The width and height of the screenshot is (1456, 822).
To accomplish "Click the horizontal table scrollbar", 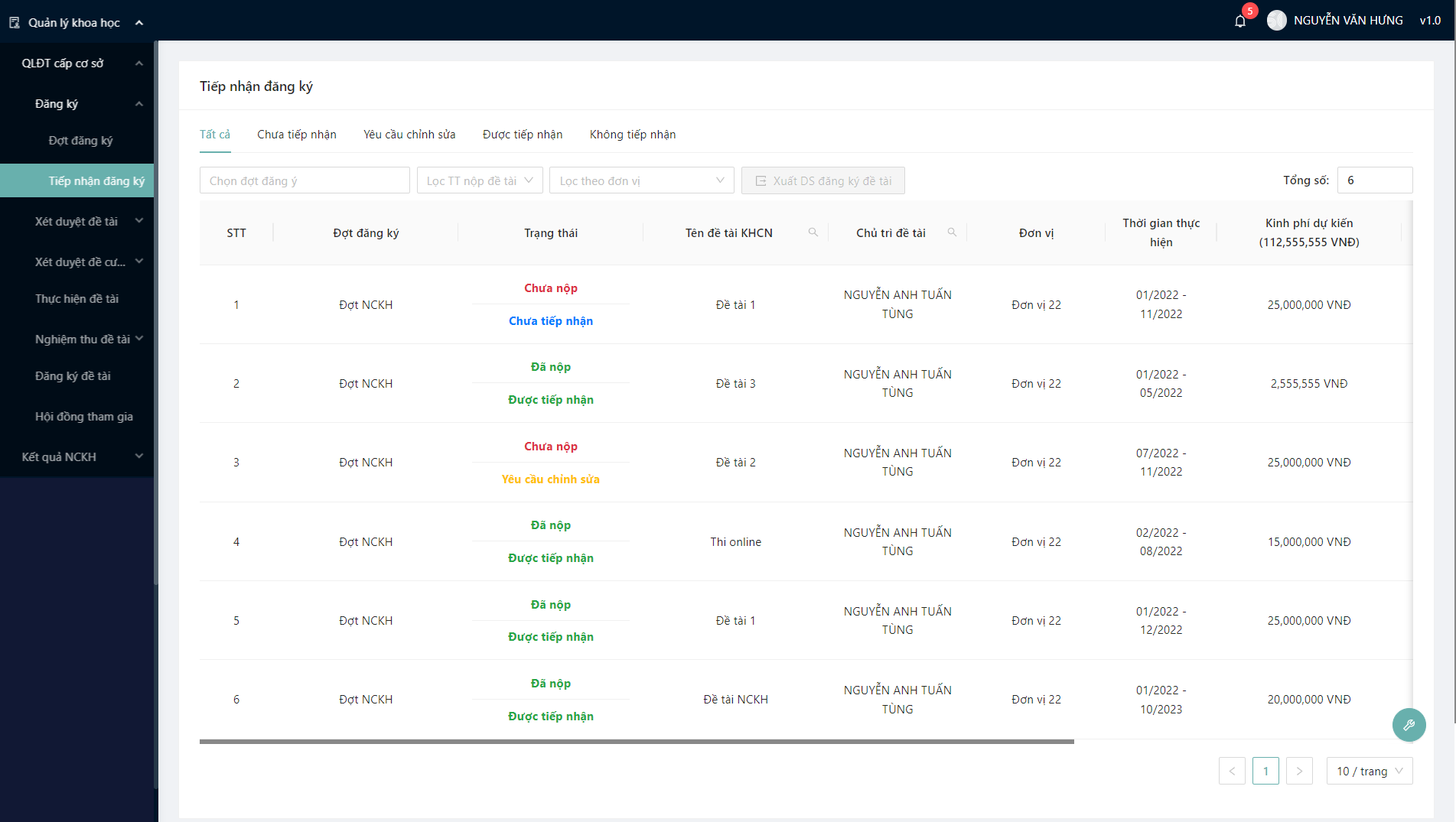I will pyautogui.click(x=637, y=741).
